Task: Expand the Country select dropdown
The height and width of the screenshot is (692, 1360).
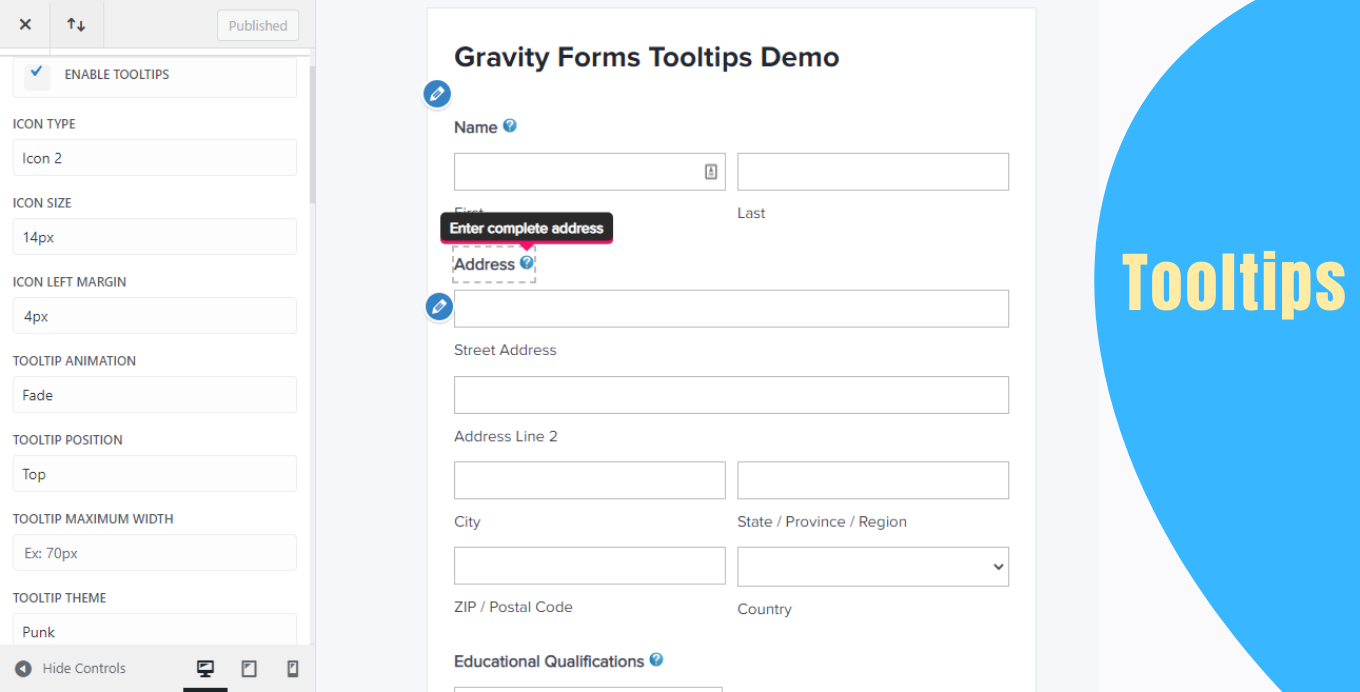Action: 873,566
